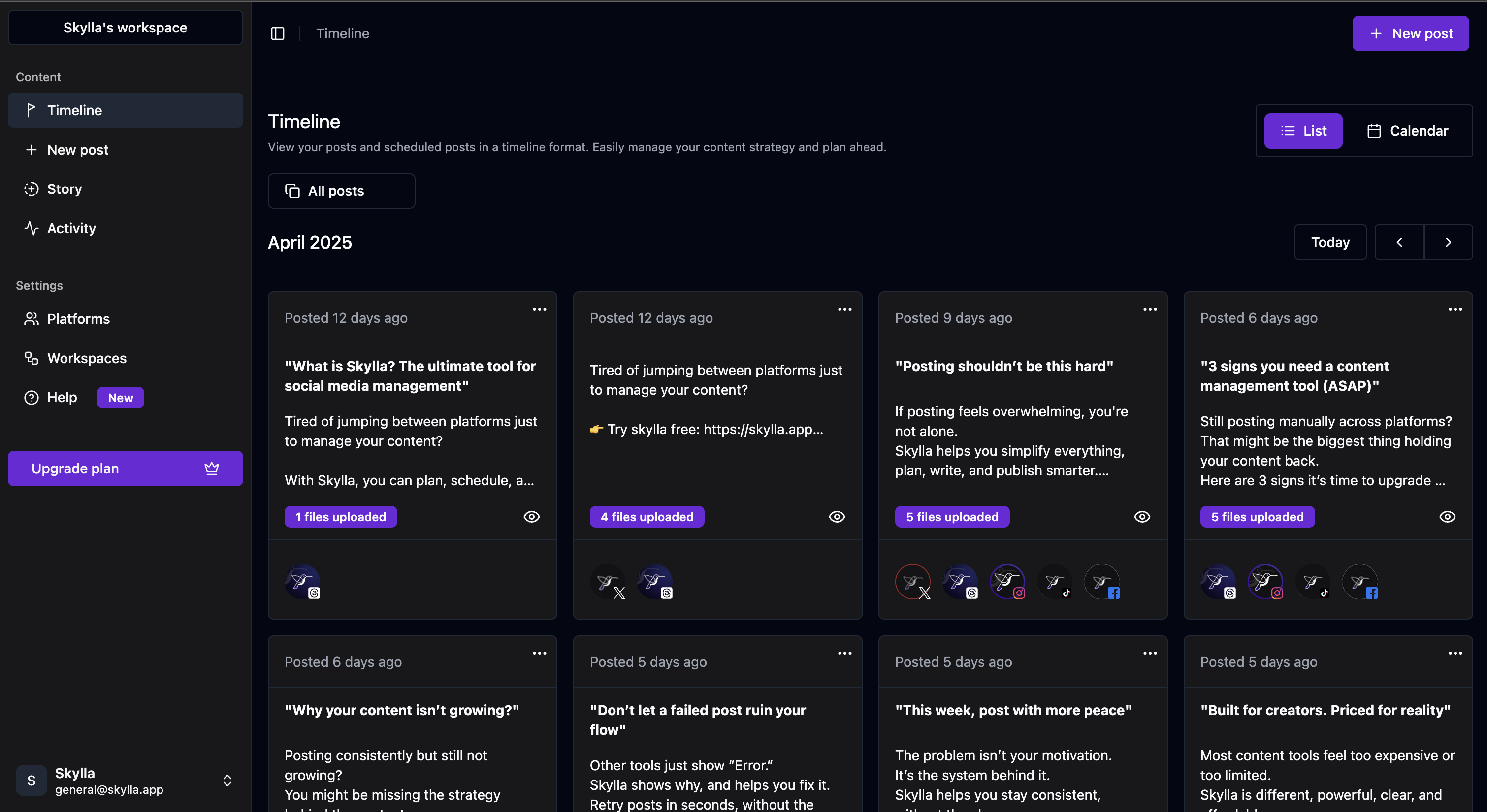This screenshot has height=812, width=1487.
Task: Click the TikTok account avatar in the "3 signs you need" card
Action: pyautogui.click(x=1313, y=581)
